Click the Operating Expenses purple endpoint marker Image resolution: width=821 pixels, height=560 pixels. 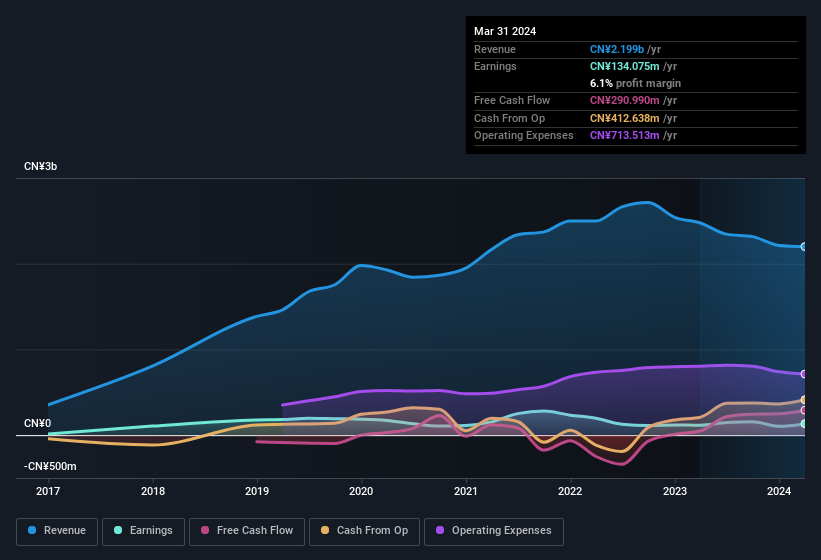[804, 374]
